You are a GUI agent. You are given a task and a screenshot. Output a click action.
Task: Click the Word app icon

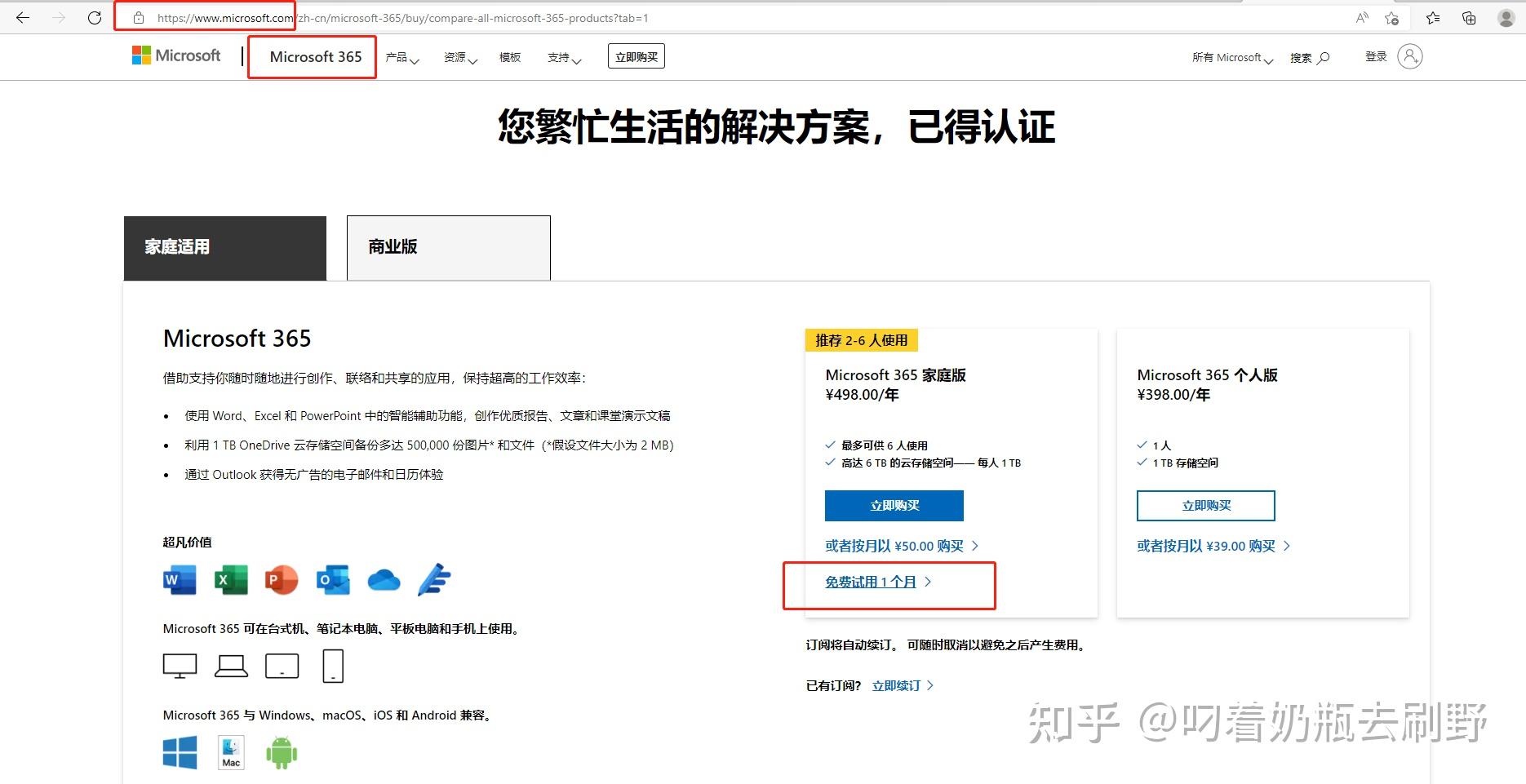[x=180, y=580]
